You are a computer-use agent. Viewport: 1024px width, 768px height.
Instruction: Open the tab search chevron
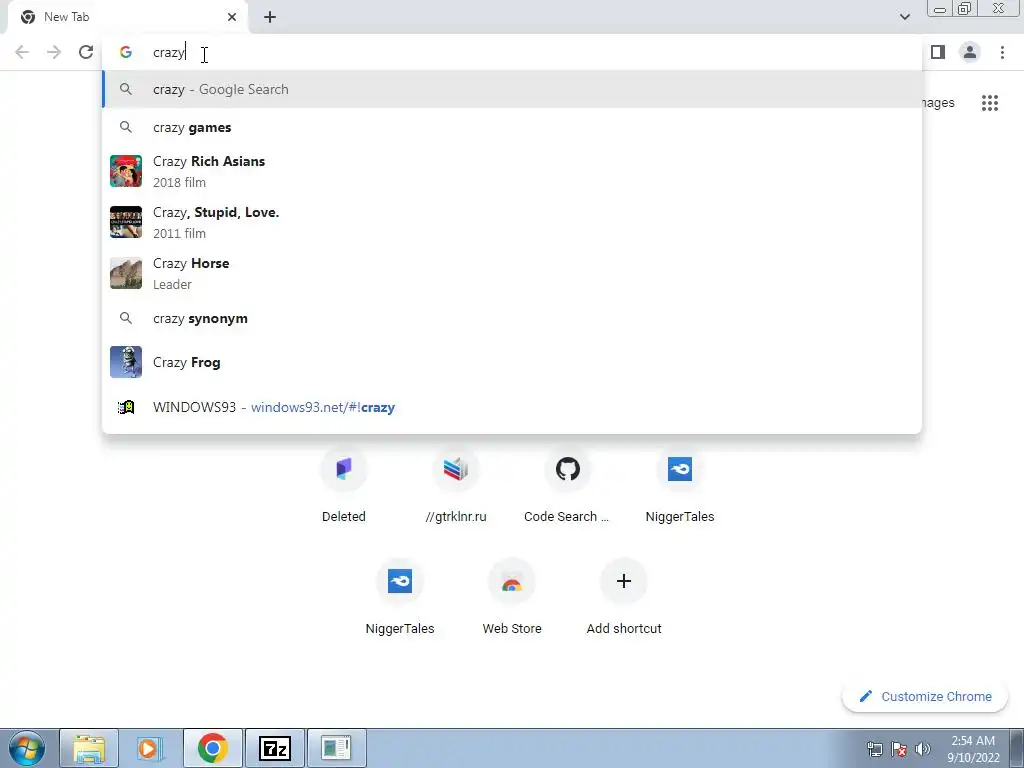(904, 17)
